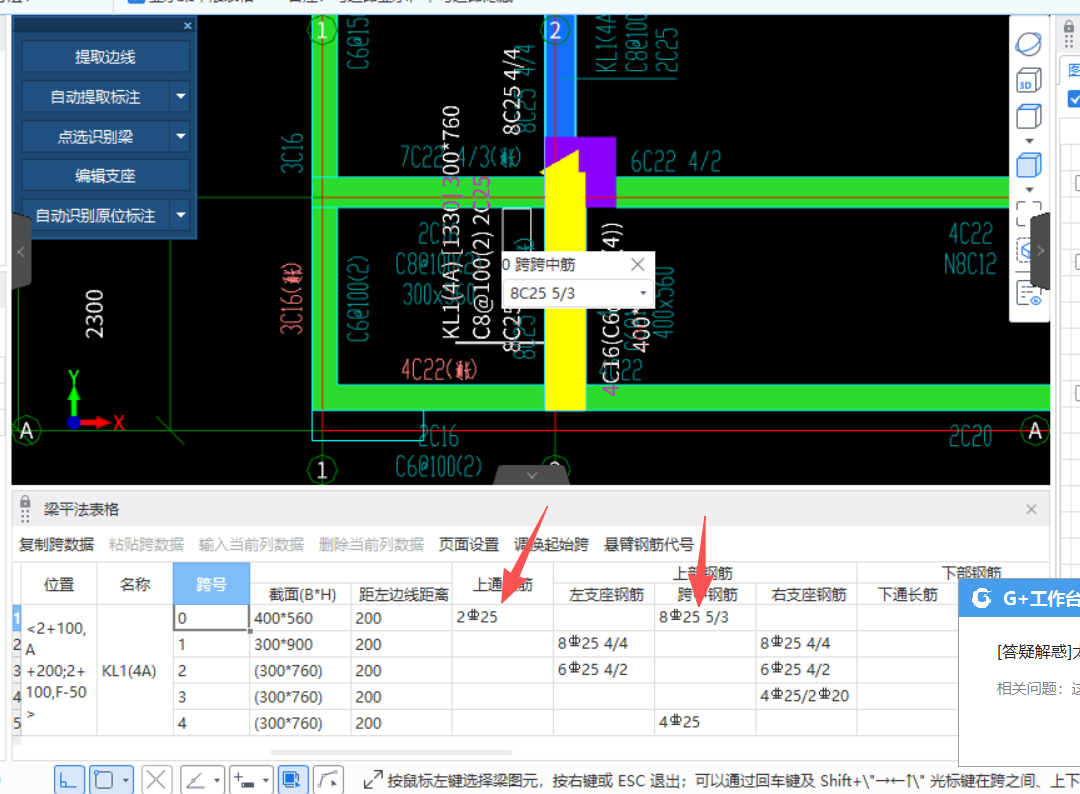The width and height of the screenshot is (1080, 794).
Task: Open the display settings list-with-eye icon
Action: [1028, 293]
